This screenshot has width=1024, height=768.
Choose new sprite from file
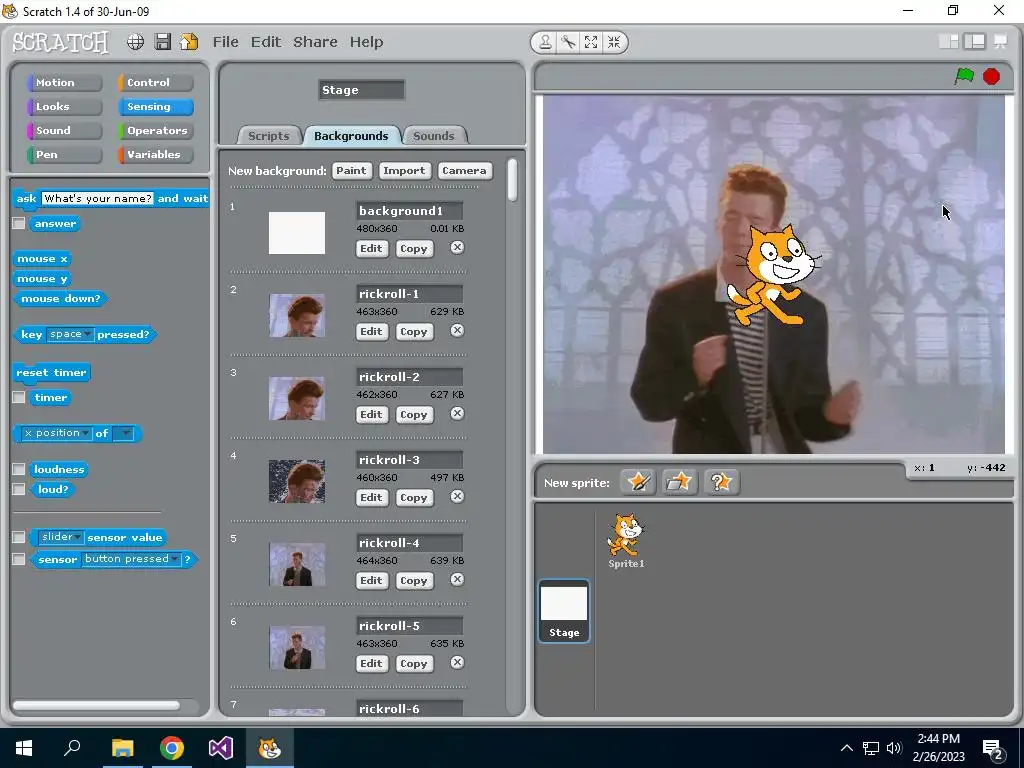pyautogui.click(x=679, y=483)
